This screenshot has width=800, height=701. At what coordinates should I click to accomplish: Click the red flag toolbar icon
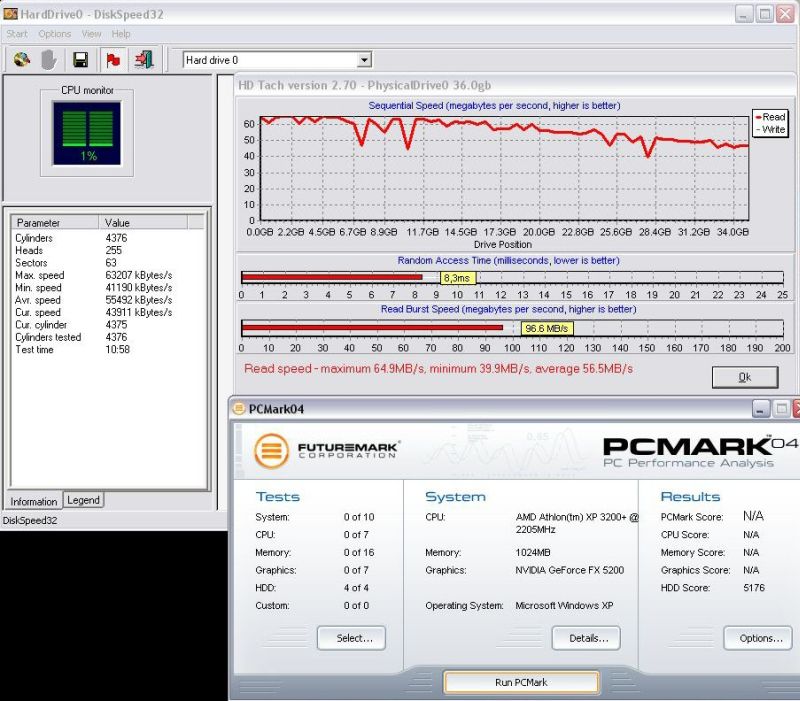(x=113, y=60)
